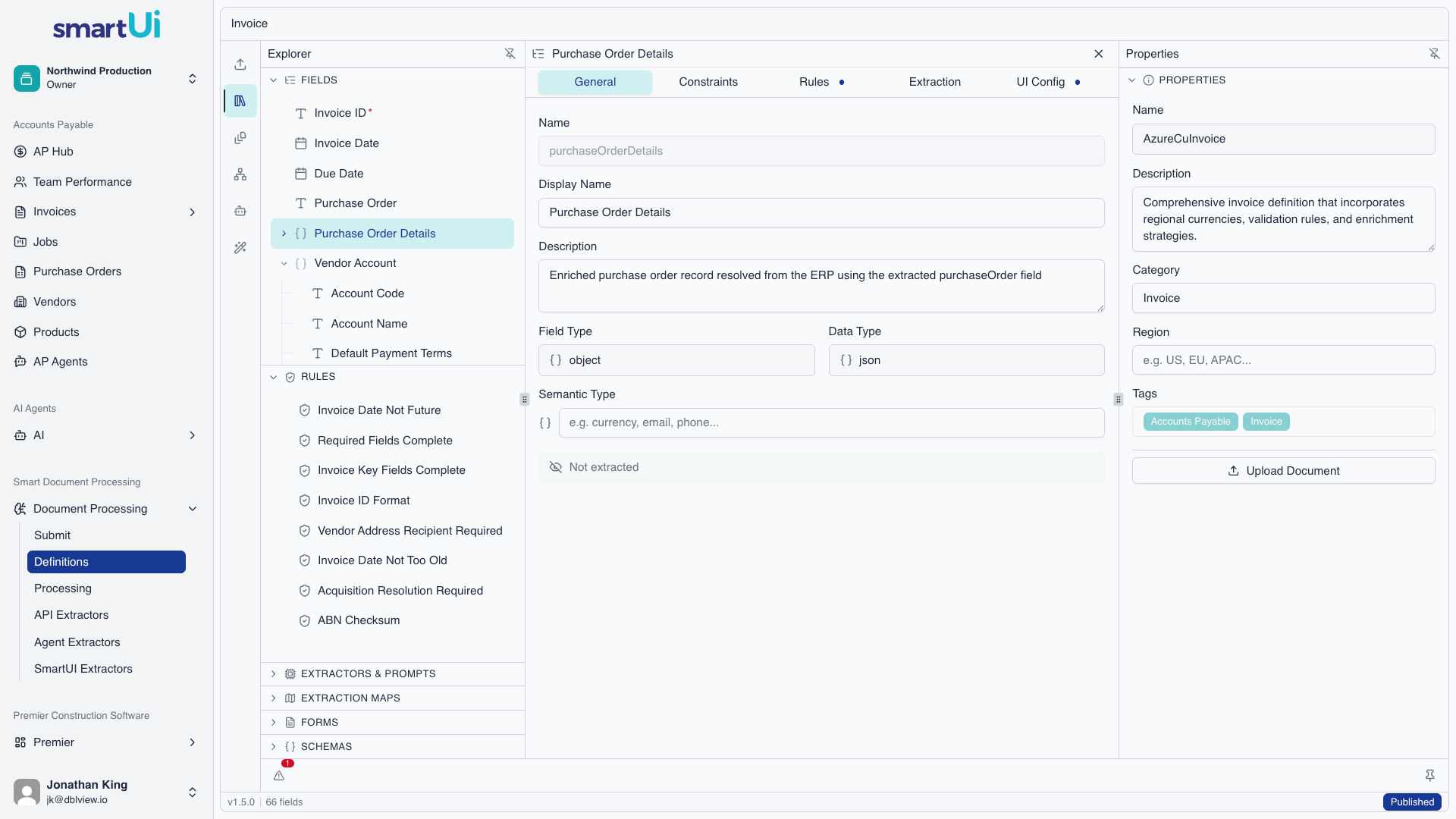The height and width of the screenshot is (819, 1456).
Task: Switch to the Rules tab
Action: [x=821, y=82]
